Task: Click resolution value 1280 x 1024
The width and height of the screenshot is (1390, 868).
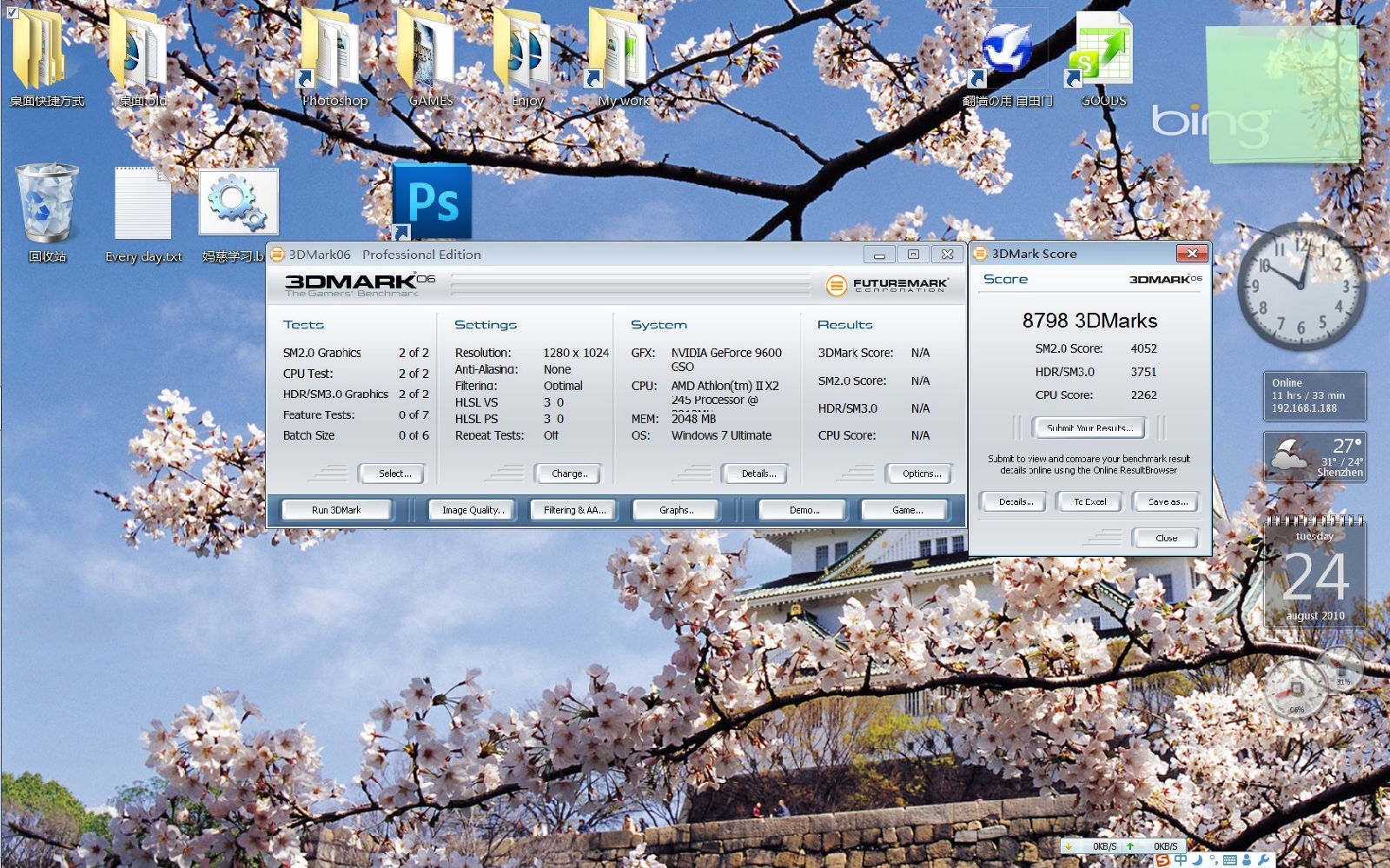Action: (576, 353)
